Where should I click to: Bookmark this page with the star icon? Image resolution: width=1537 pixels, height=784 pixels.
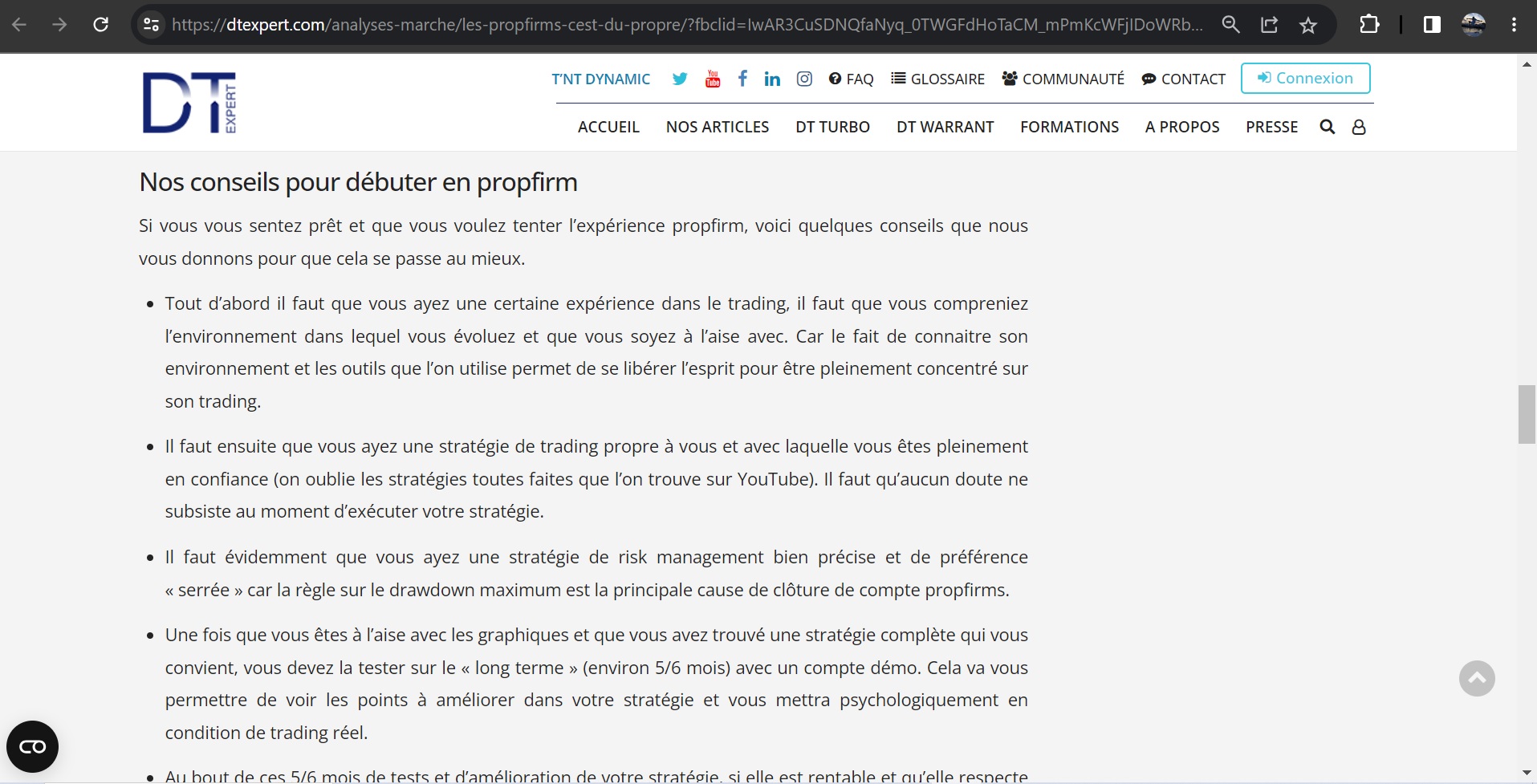pyautogui.click(x=1308, y=25)
